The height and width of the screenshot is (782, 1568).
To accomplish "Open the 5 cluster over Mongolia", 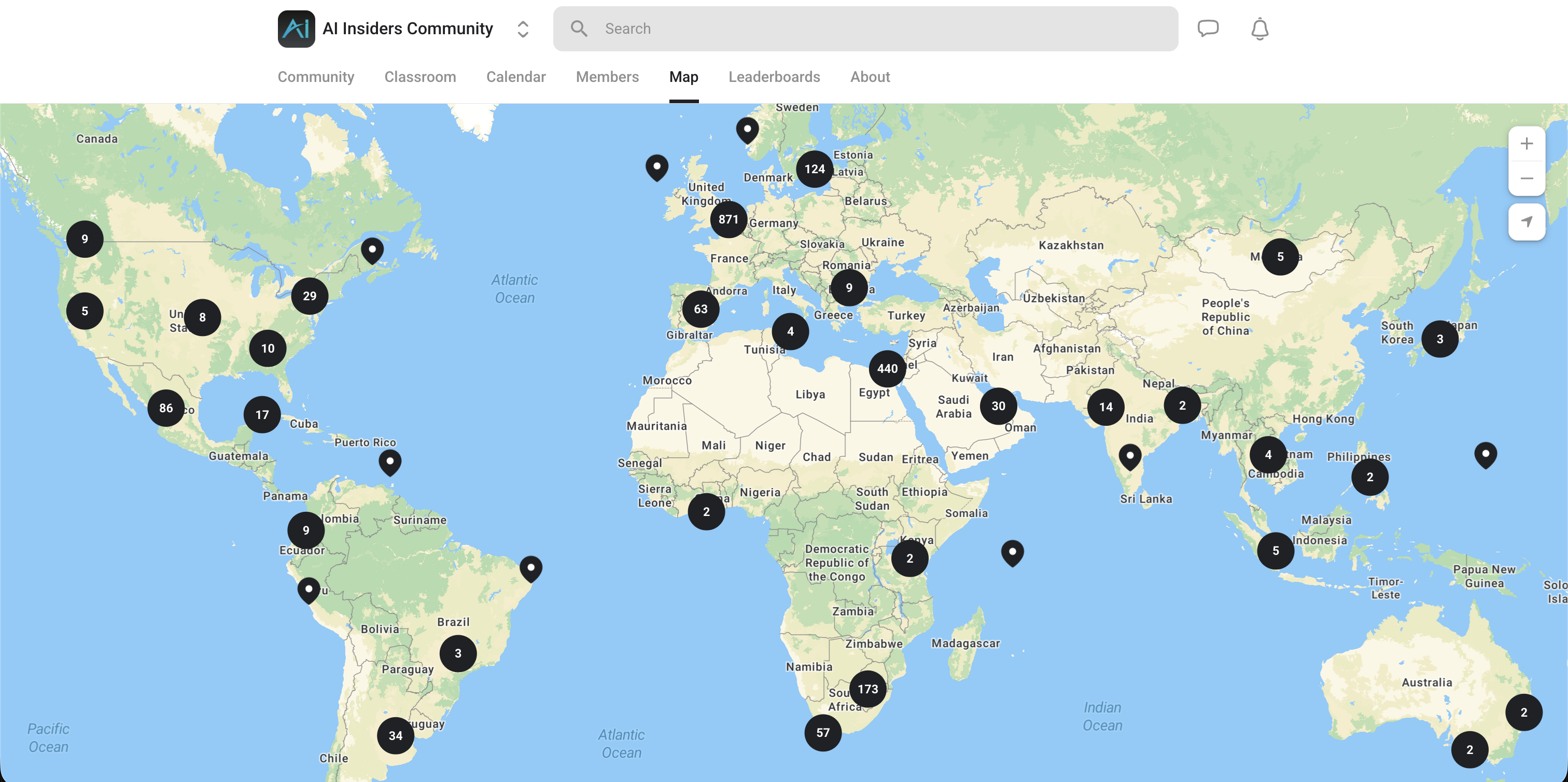I will (x=1280, y=256).
